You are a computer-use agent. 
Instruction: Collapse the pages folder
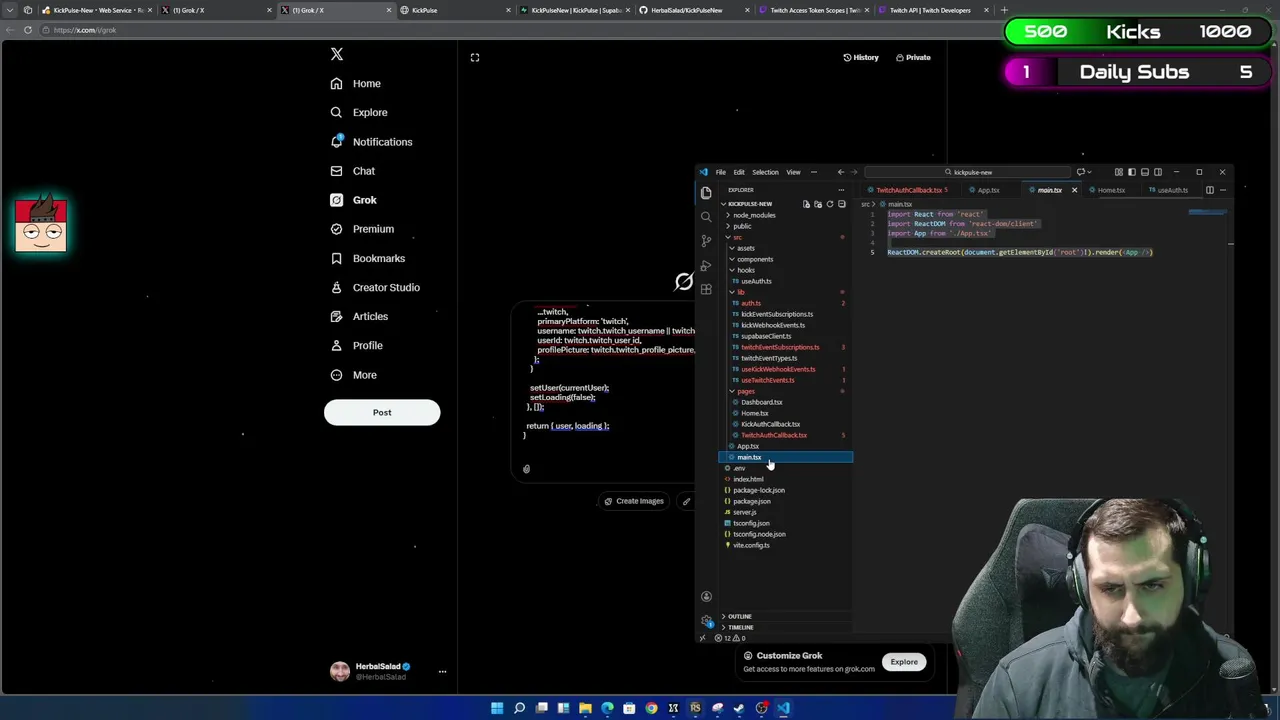746,391
